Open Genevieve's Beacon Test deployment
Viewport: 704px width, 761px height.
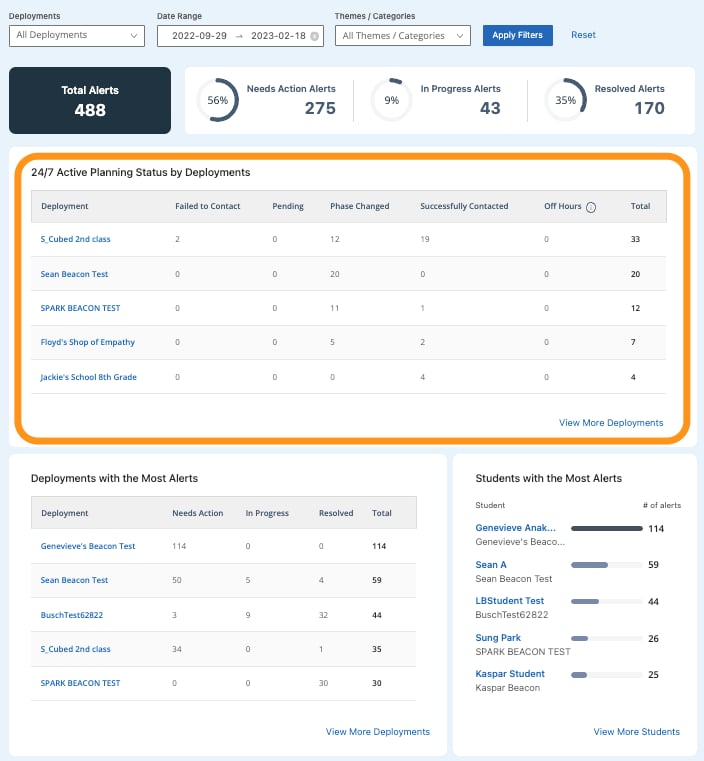[88, 546]
